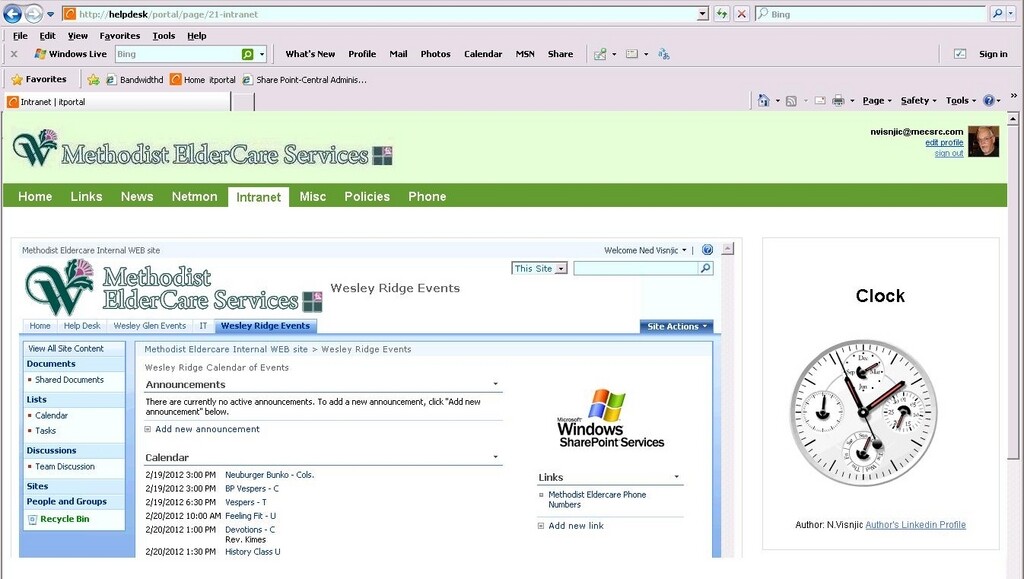Click the Home icon in the command bar
Viewport: 1024px width, 579px height.
pos(762,100)
